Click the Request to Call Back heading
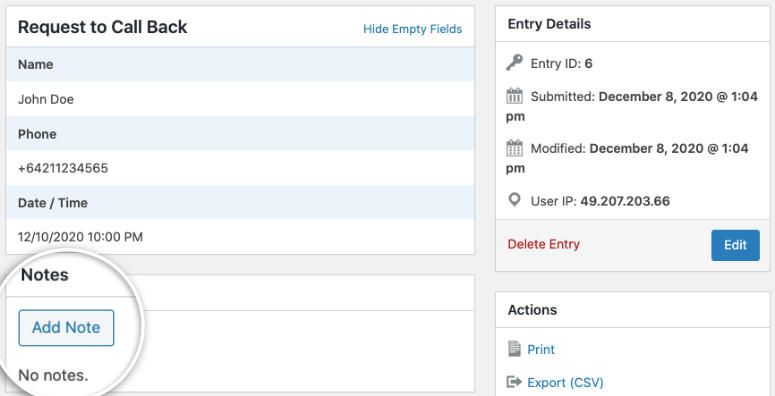 coord(103,27)
